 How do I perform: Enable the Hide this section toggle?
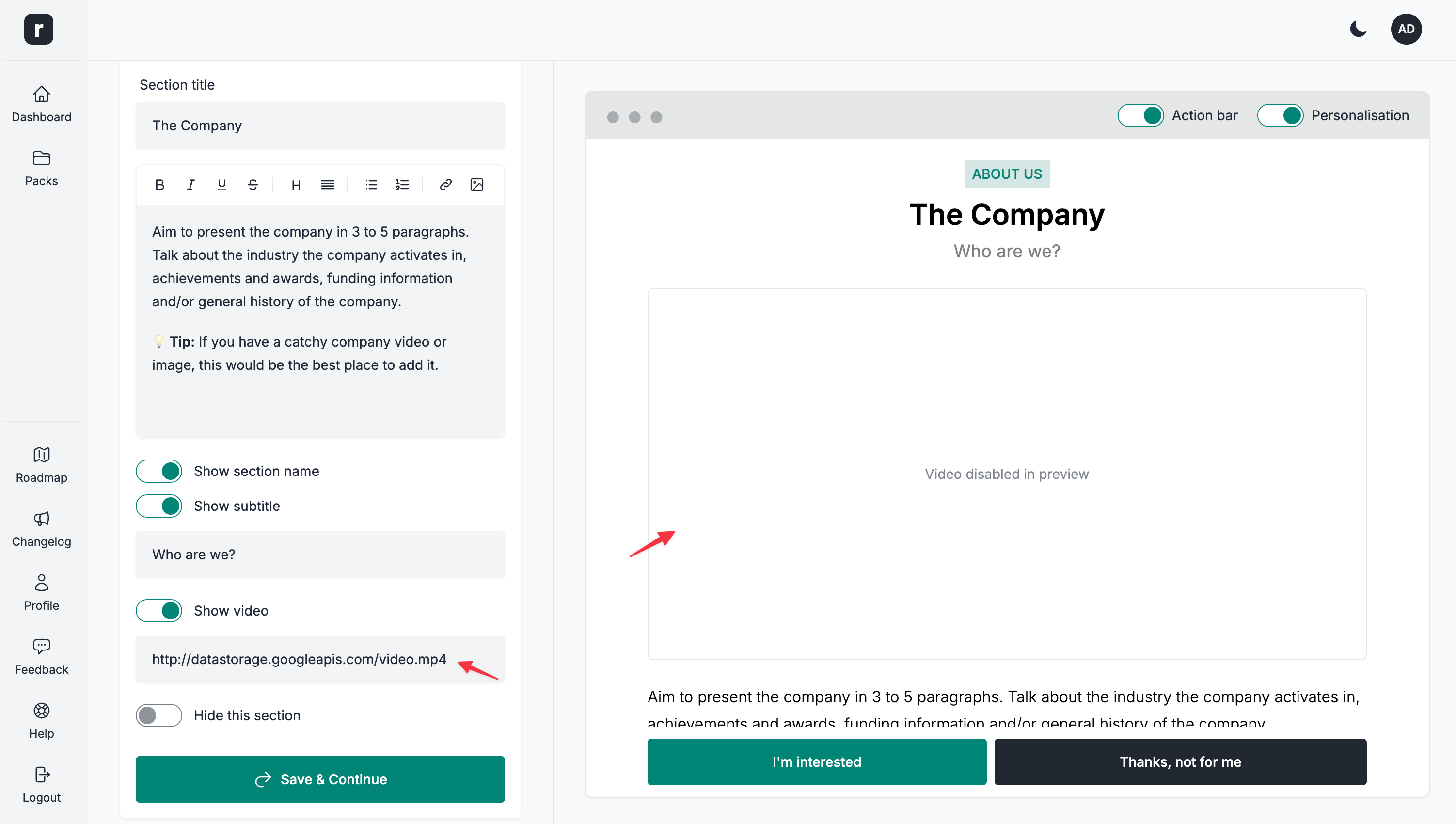159,715
